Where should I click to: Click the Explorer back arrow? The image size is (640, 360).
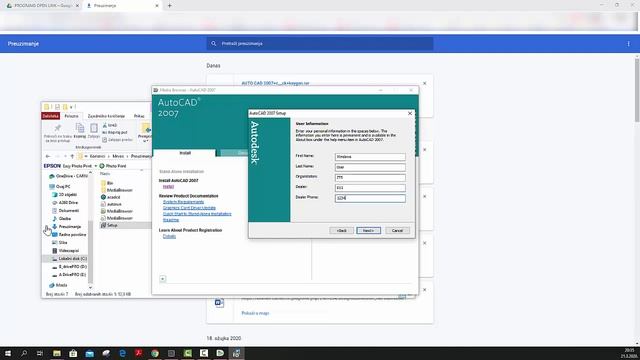[48, 156]
